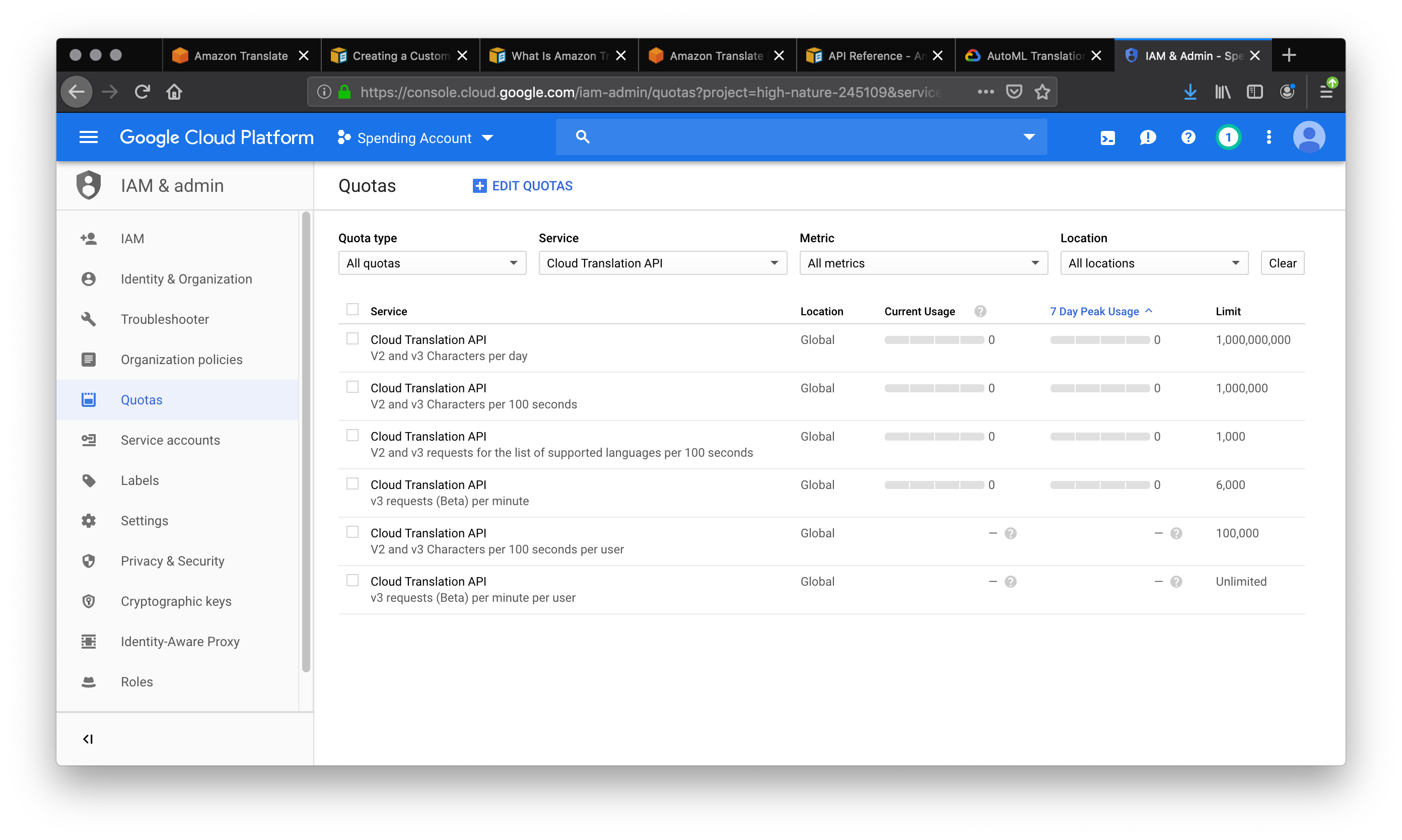This screenshot has height=840, width=1402.
Task: Open the Metric dropdown showing All metrics
Action: pos(923,263)
